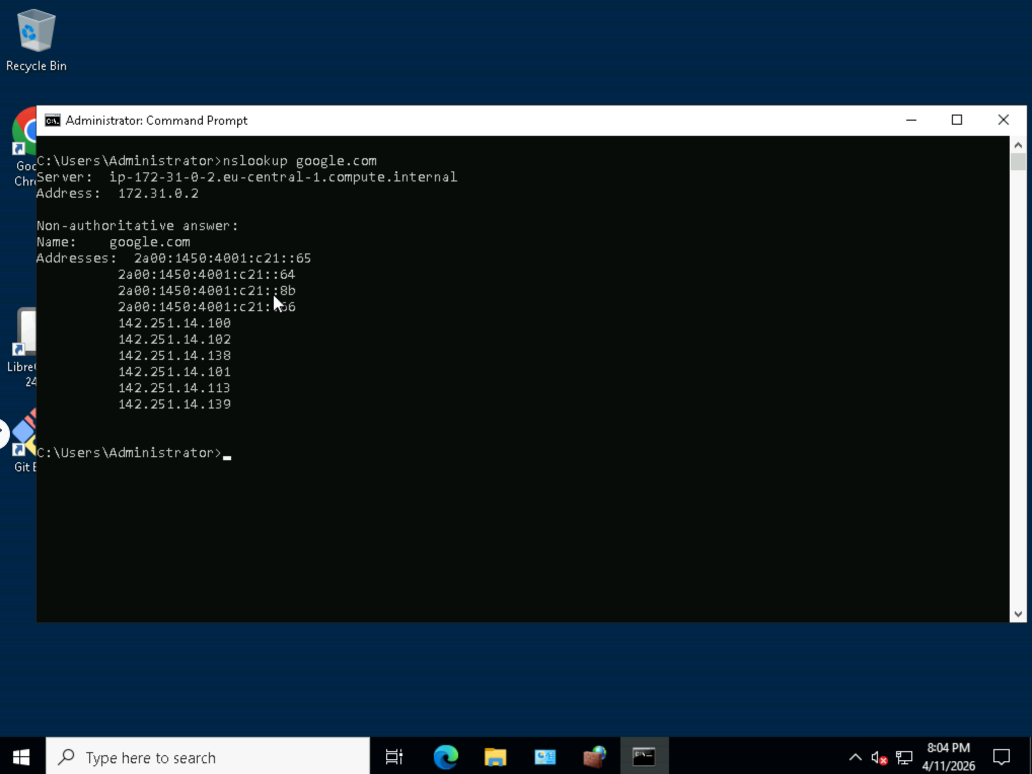Click 'Administrator: Command Prompt' title text

point(157,120)
